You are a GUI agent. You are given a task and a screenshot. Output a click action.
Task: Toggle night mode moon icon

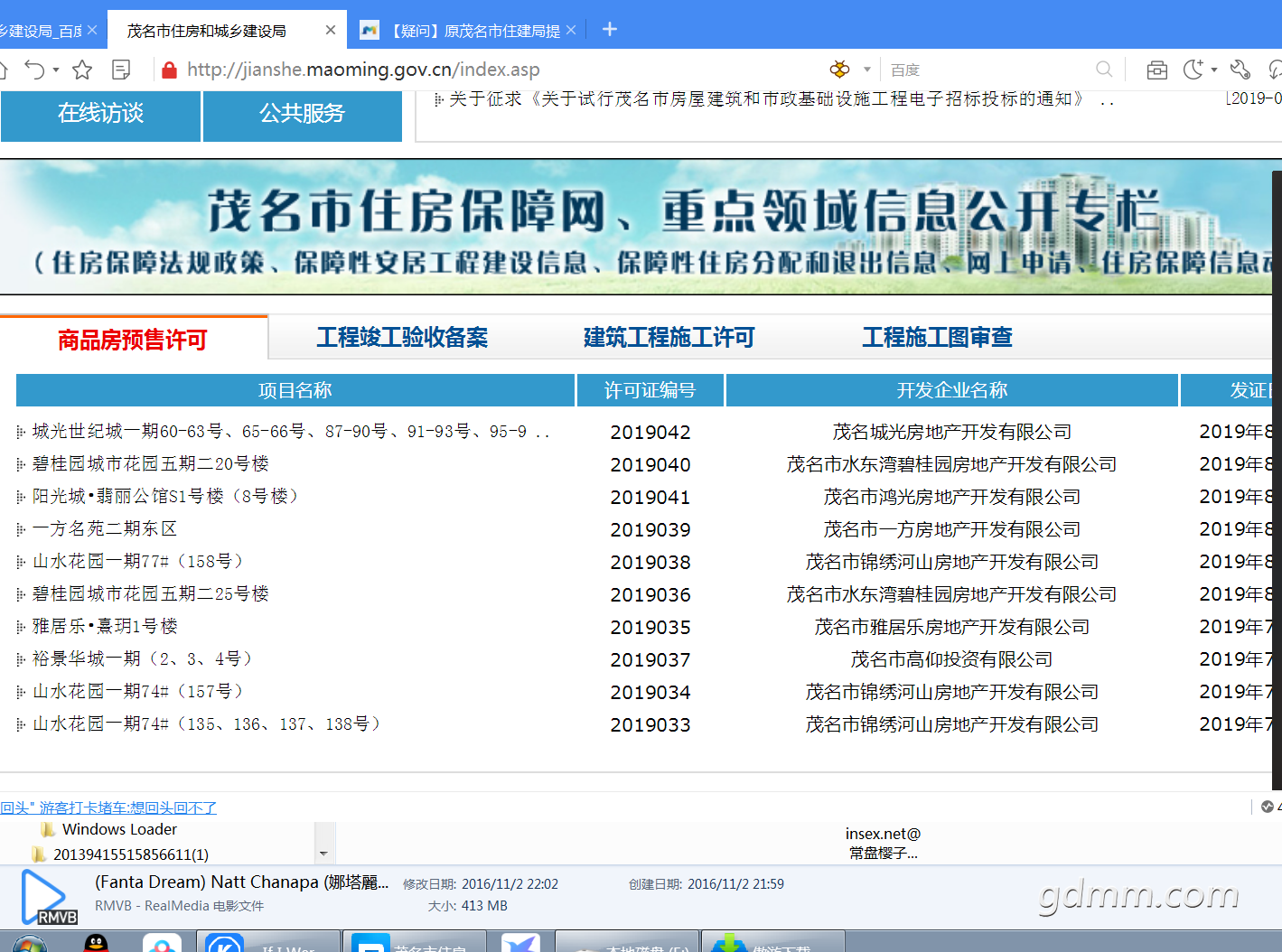(x=1193, y=70)
